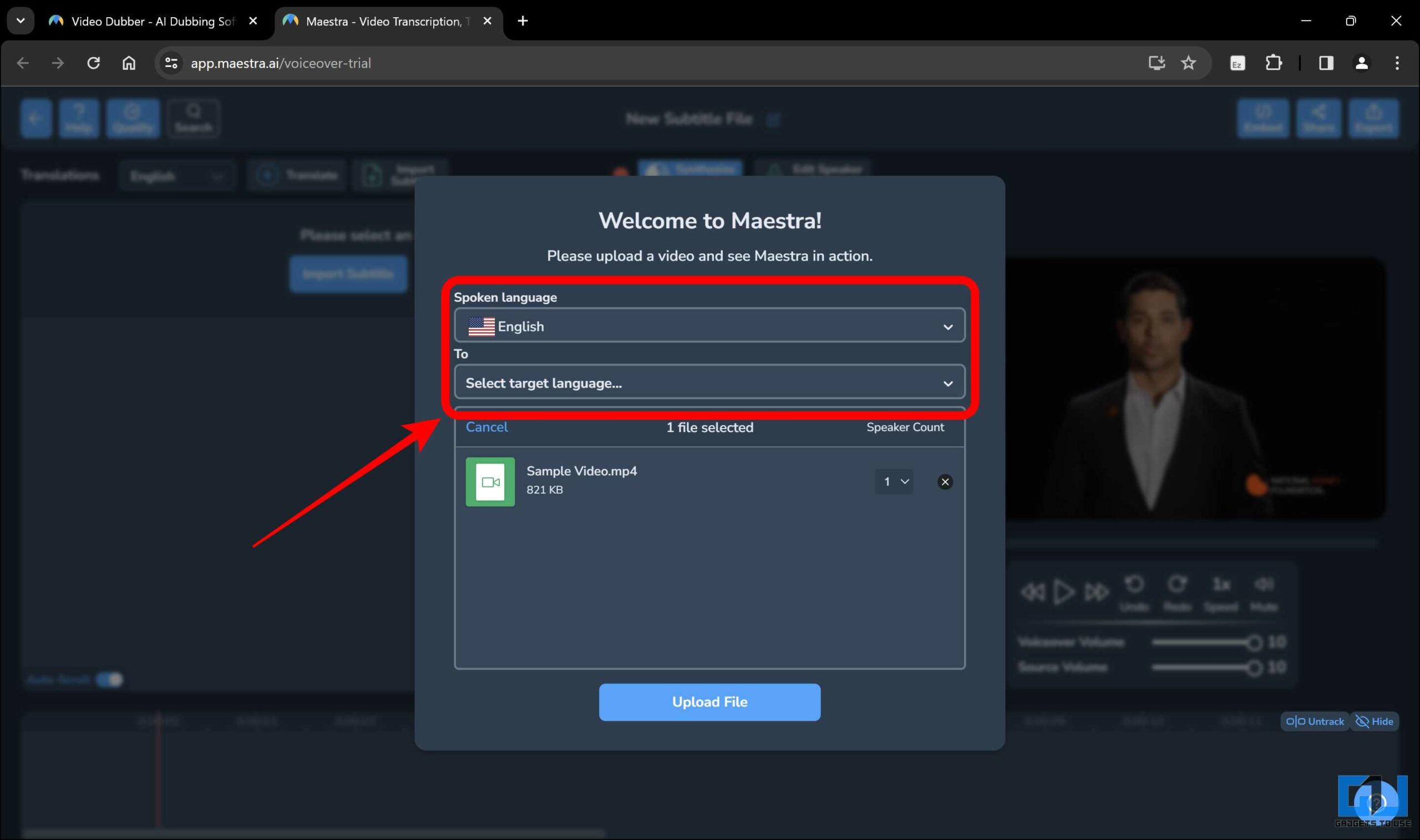Open the Speaker Count dropdown showing 1
The image size is (1420, 840).
pyautogui.click(x=894, y=482)
